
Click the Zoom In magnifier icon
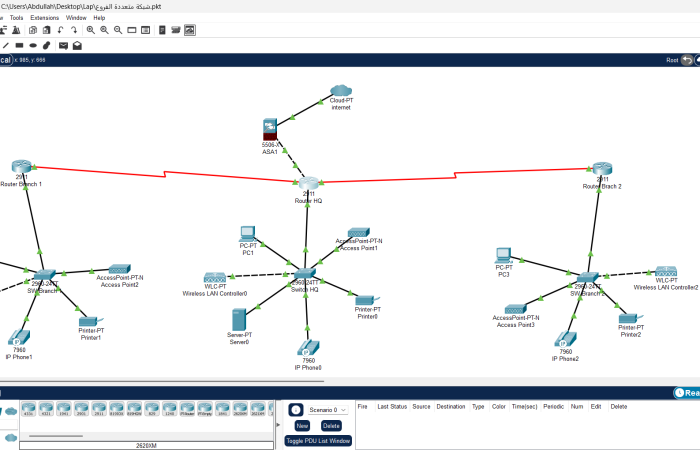pyautogui.click(x=91, y=30)
